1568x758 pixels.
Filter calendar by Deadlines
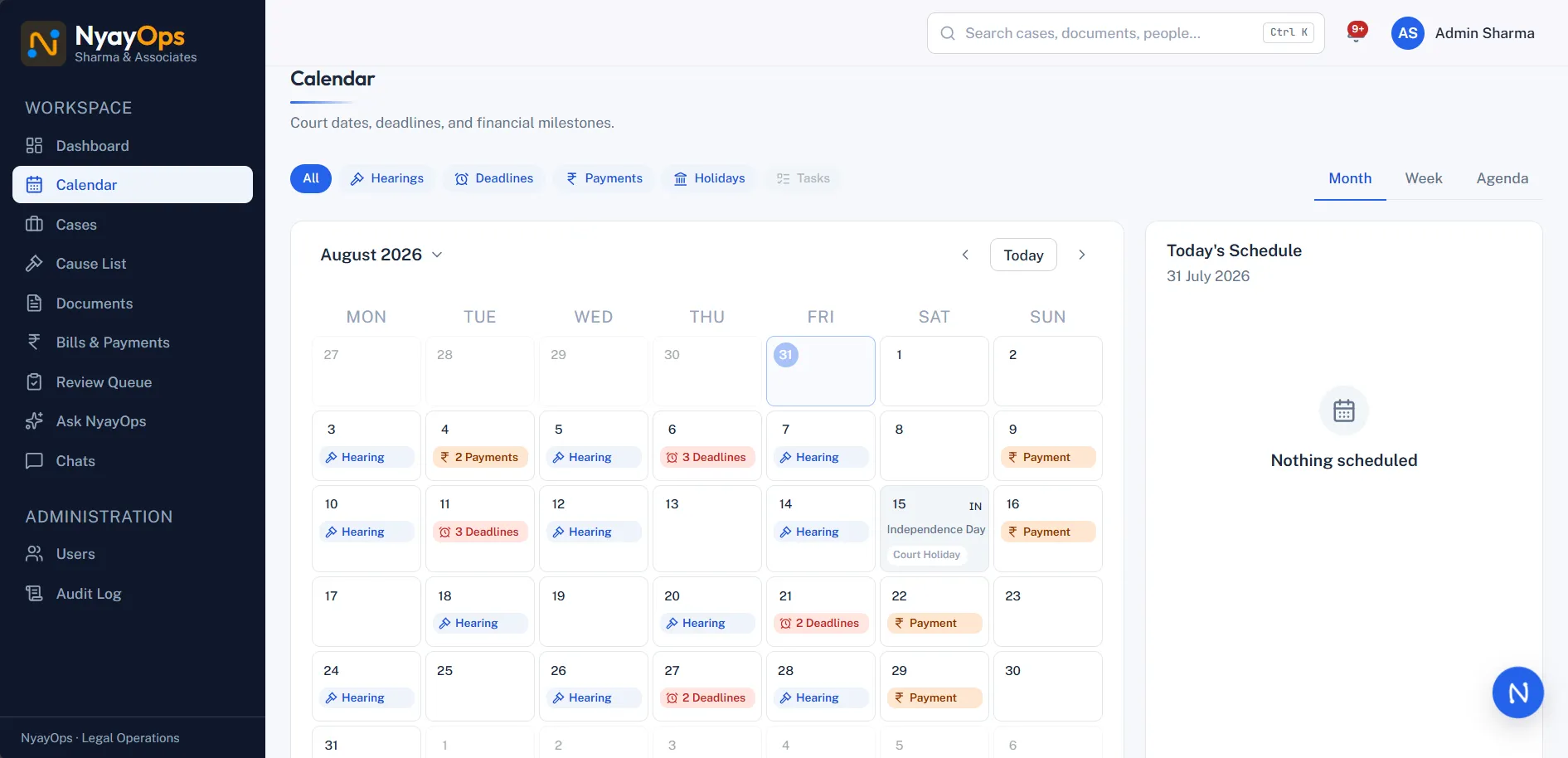[x=494, y=178]
